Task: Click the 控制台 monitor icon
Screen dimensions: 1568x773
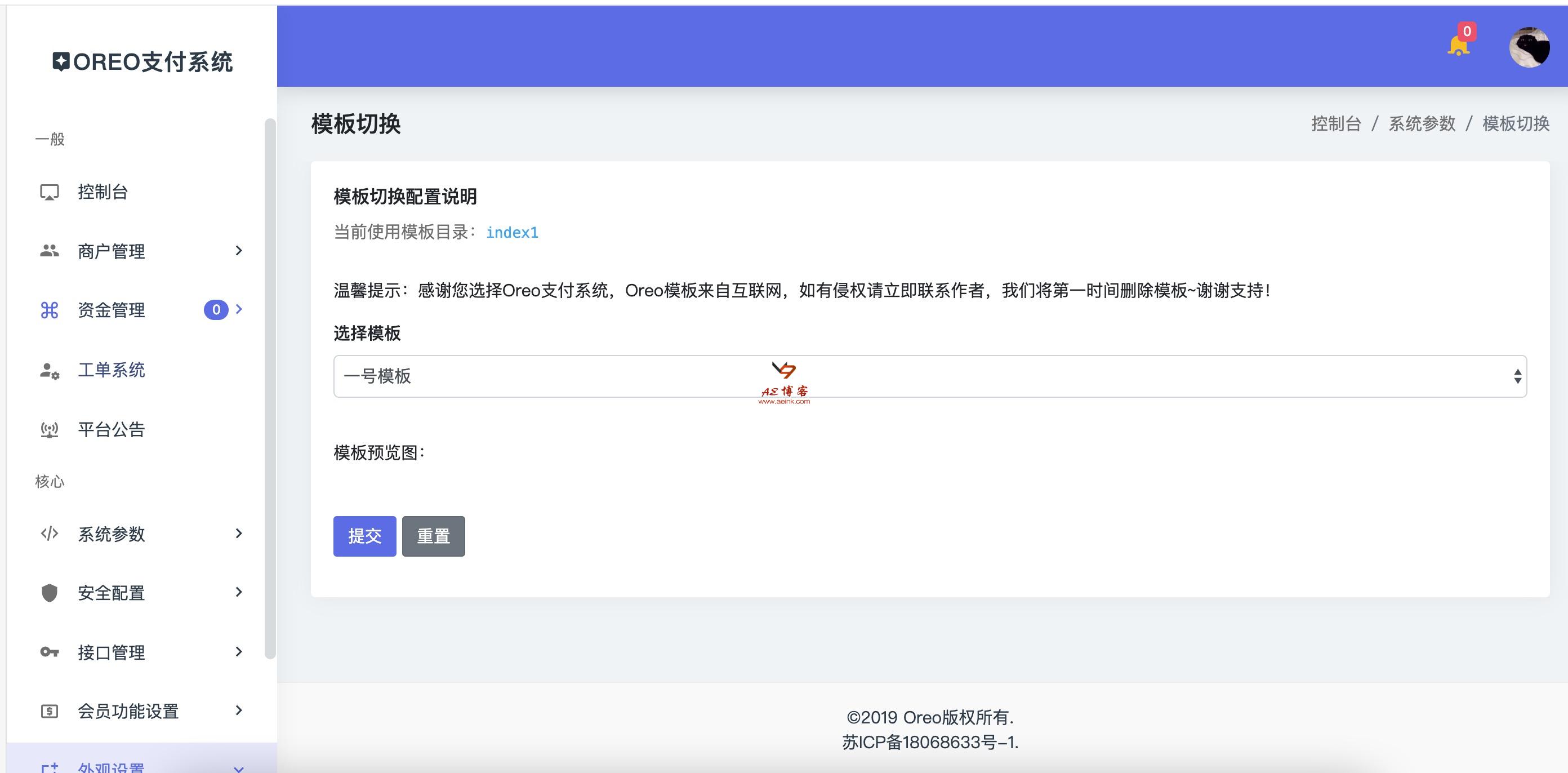Action: pyautogui.click(x=50, y=193)
